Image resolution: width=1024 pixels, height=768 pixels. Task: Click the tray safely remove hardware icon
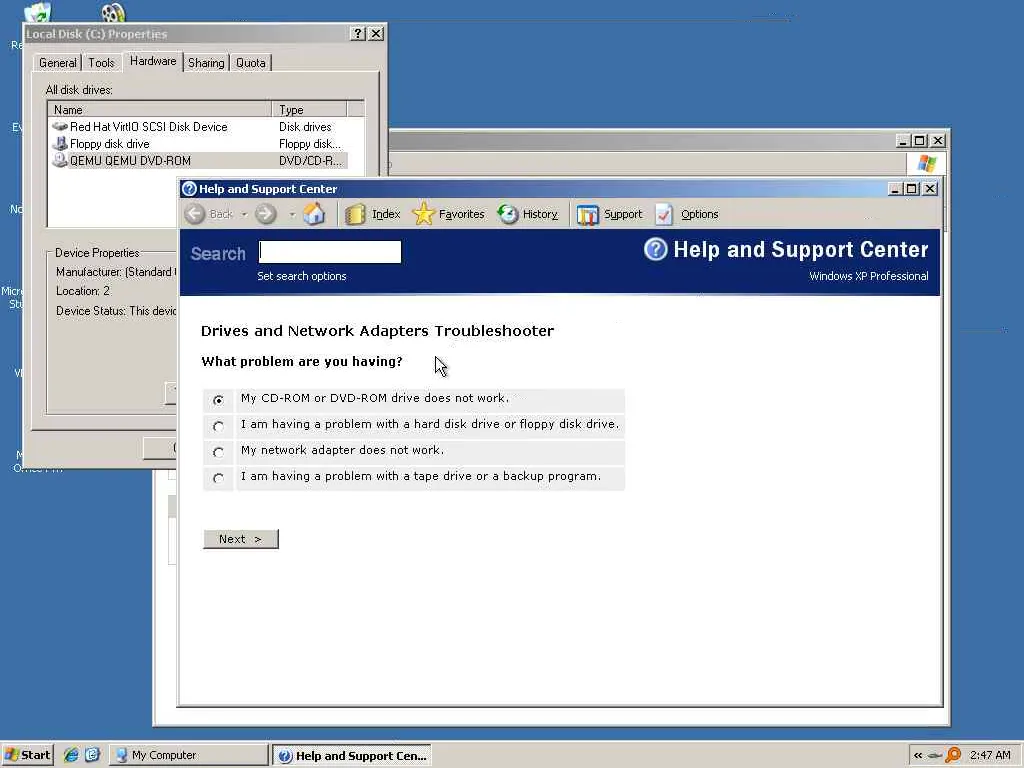click(x=935, y=756)
